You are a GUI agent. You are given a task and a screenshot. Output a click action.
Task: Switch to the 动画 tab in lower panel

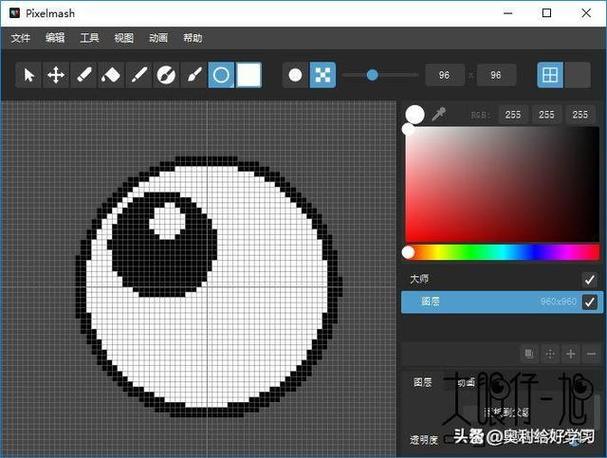pyautogui.click(x=466, y=383)
